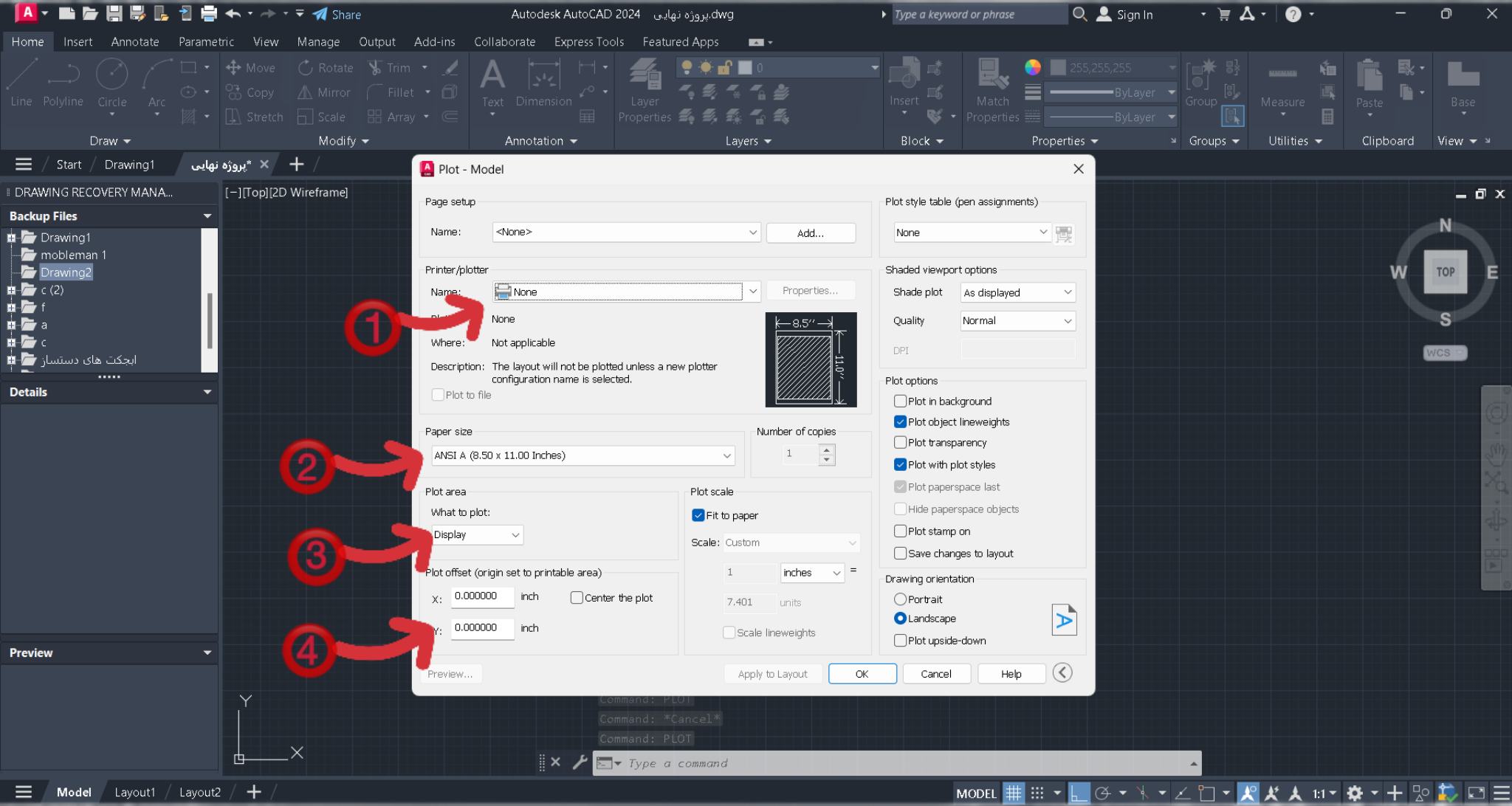Expand Drawing1 in Backup Files tree
The image size is (1512, 806).
click(x=11, y=238)
